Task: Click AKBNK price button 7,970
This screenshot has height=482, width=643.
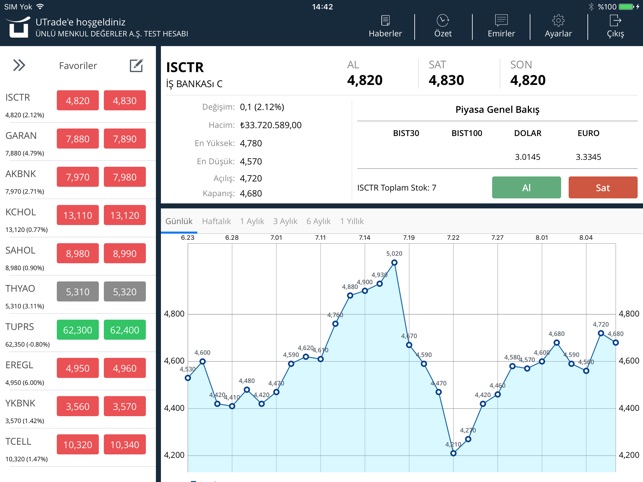Action: pos(78,177)
